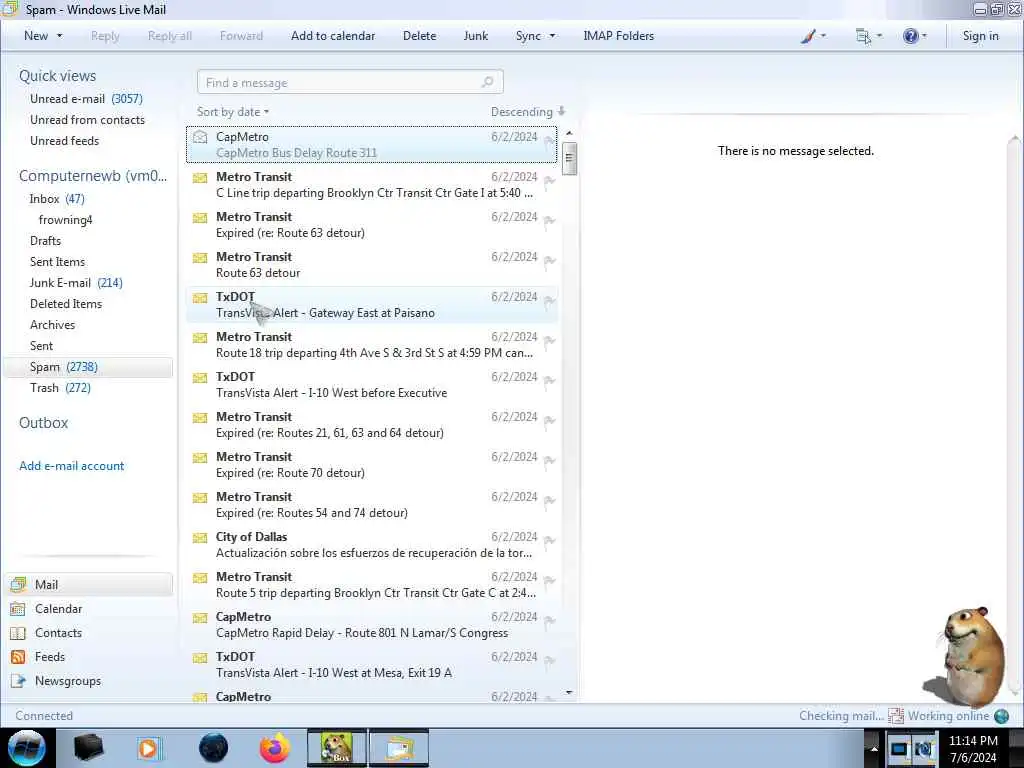Open the Sort by date dropdown

point(233,112)
